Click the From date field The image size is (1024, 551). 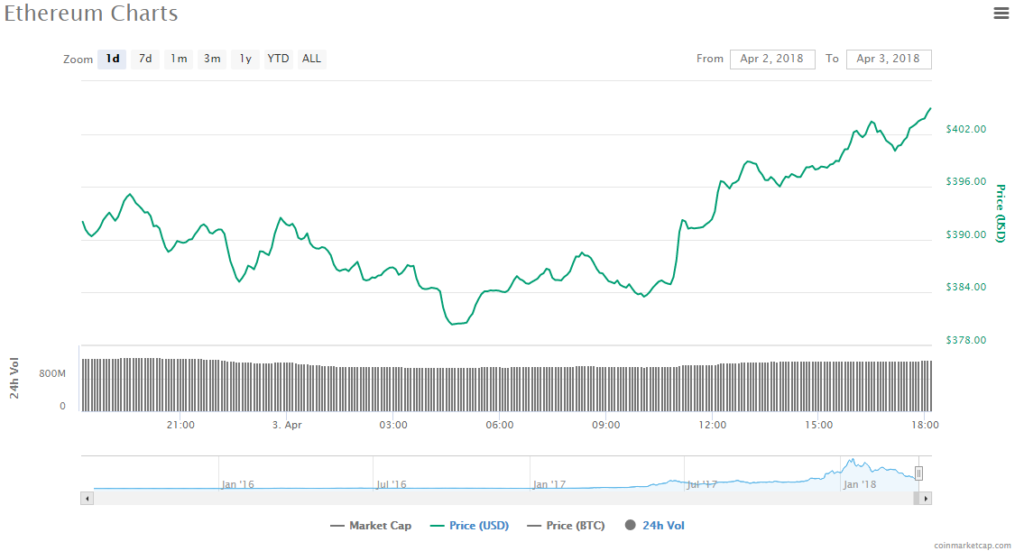click(x=772, y=59)
